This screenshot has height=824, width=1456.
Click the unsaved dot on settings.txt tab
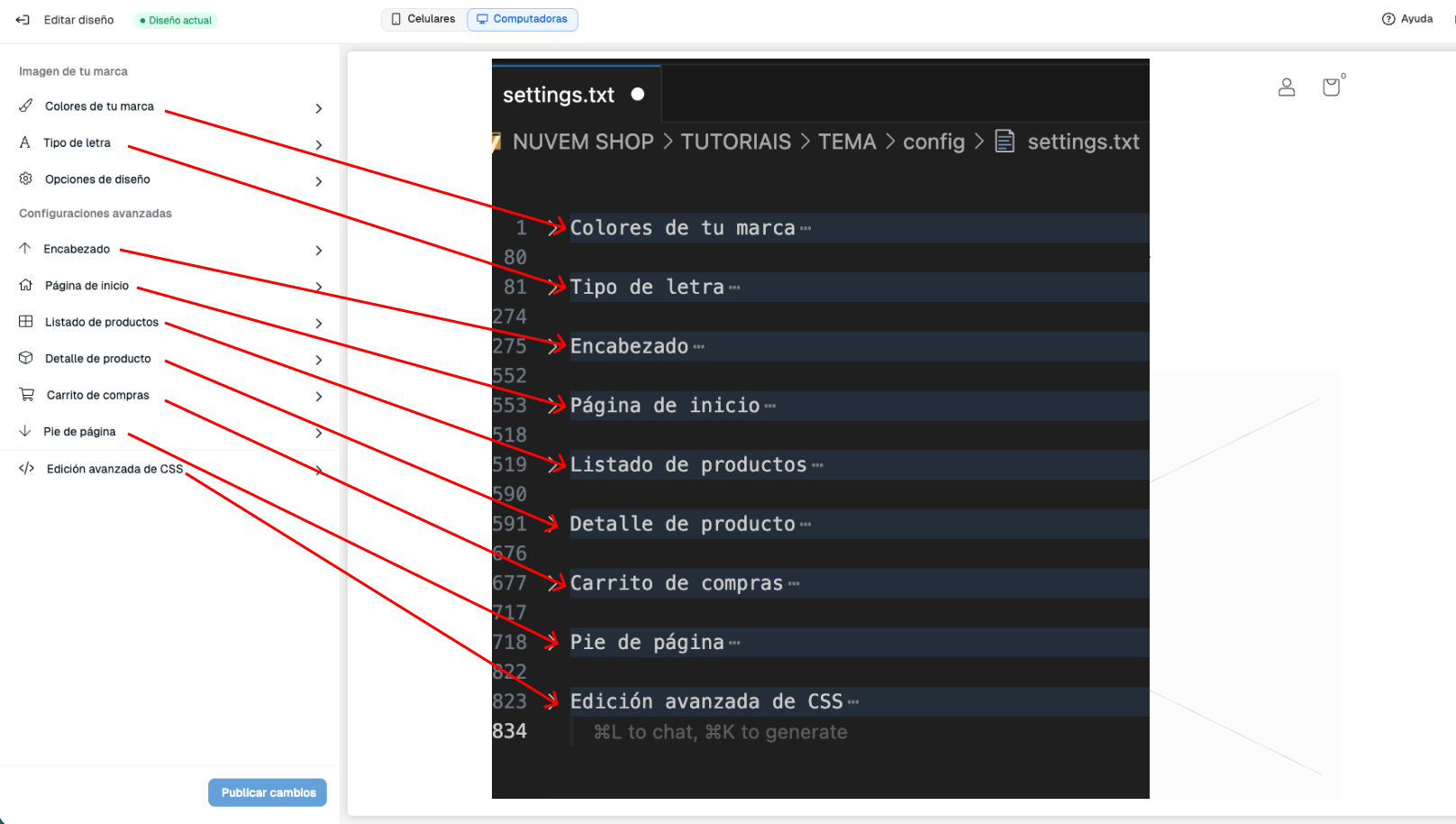point(638,94)
